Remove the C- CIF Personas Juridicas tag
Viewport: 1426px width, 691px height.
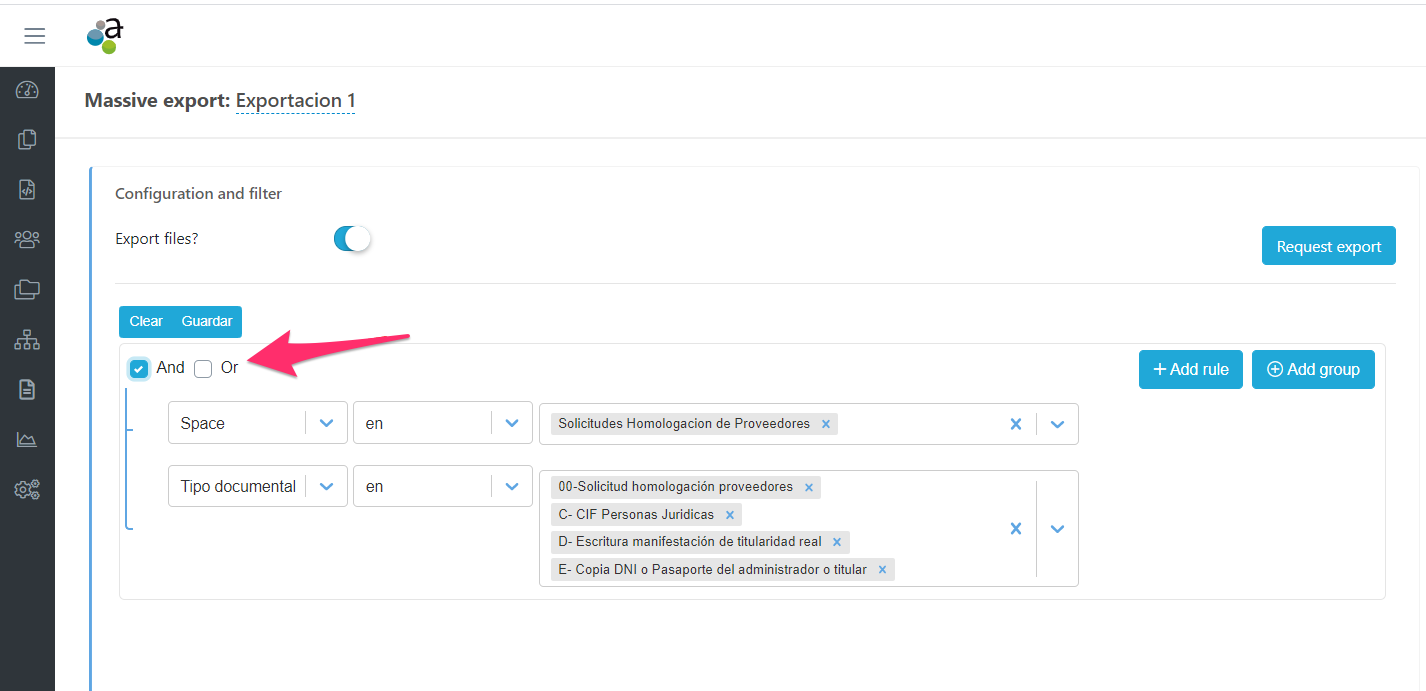(x=730, y=515)
